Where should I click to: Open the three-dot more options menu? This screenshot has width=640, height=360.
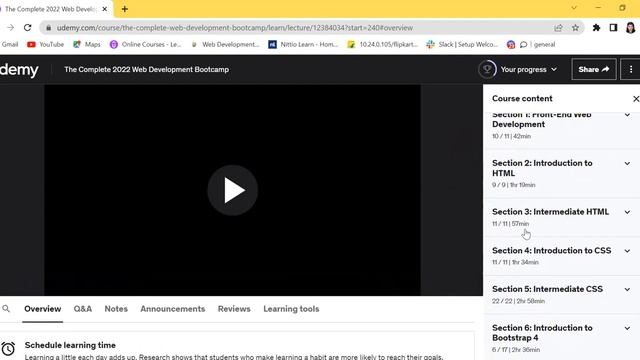click(x=631, y=69)
